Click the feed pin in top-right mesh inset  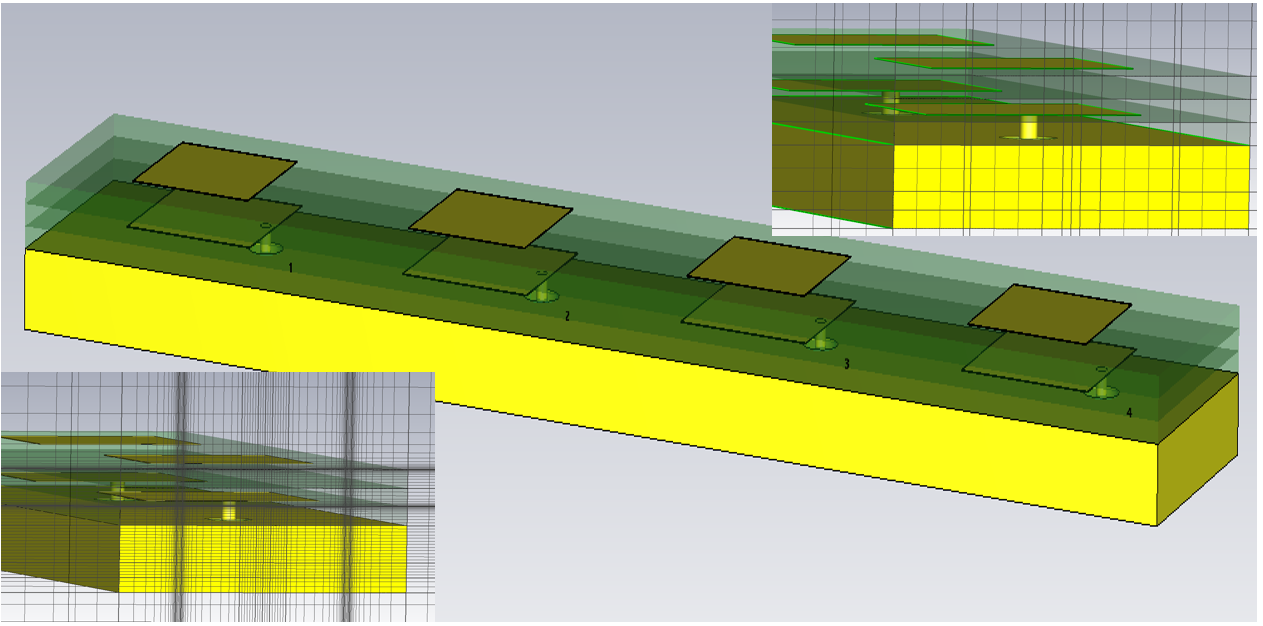click(x=1028, y=127)
